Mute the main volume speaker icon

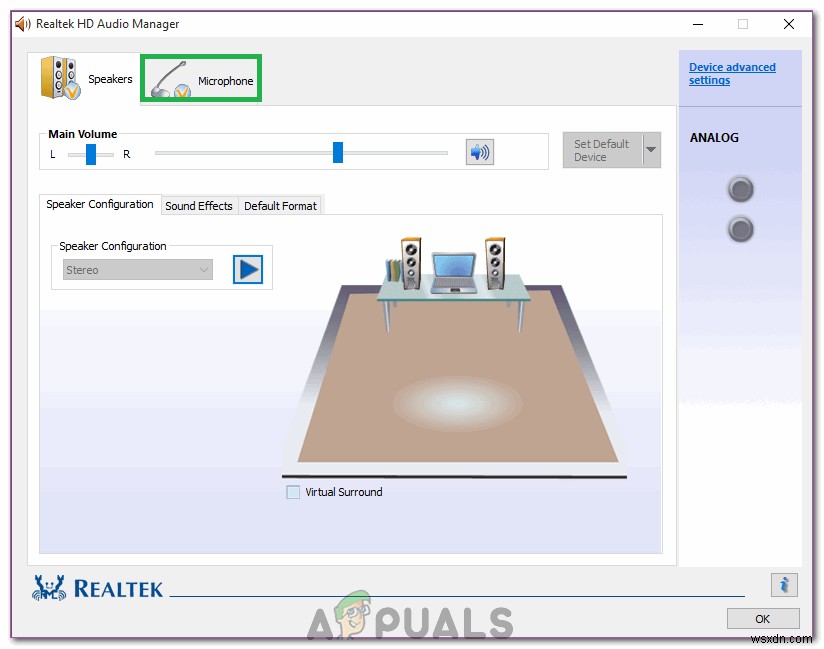tap(480, 152)
